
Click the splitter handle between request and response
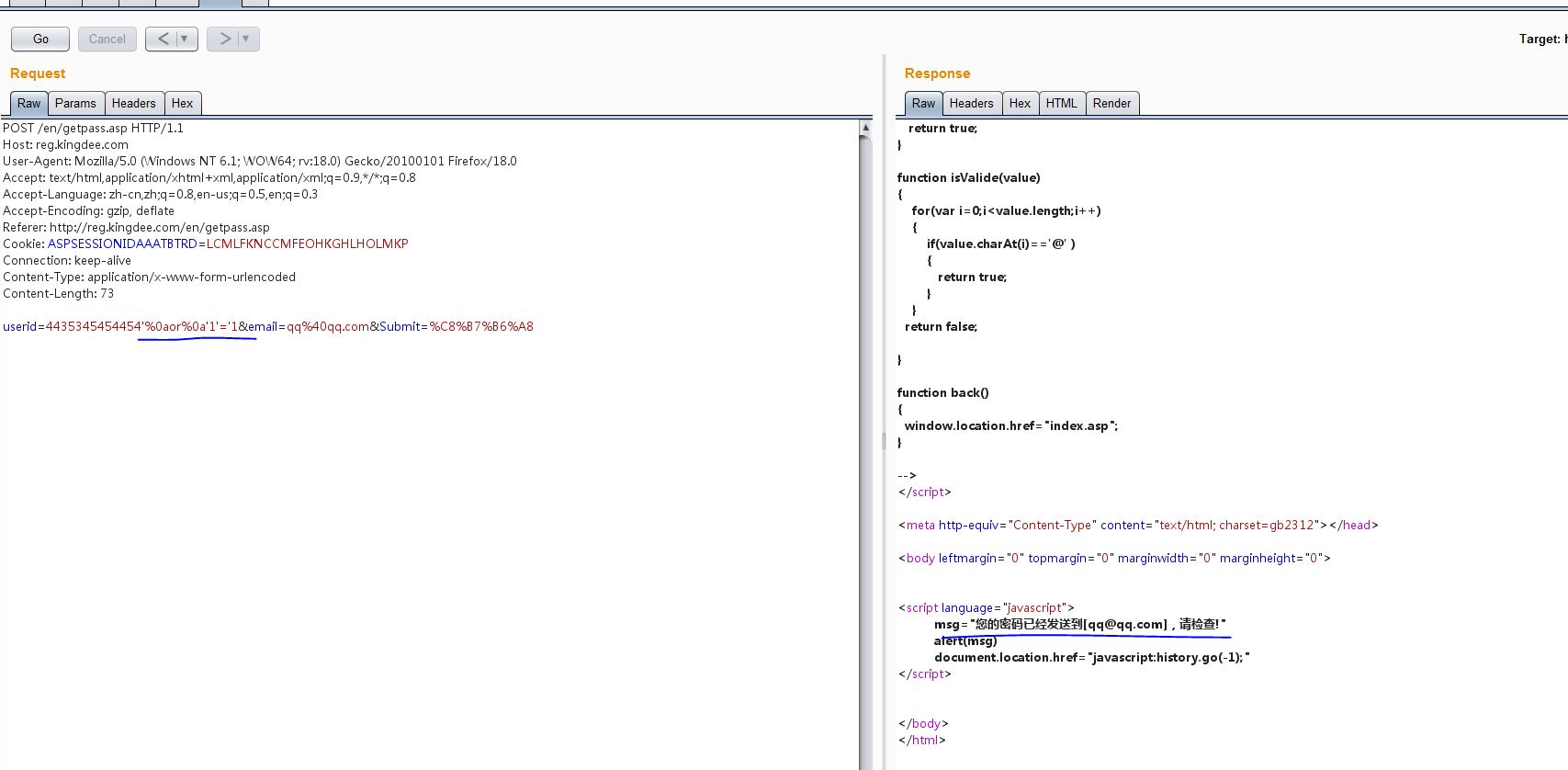(884, 441)
